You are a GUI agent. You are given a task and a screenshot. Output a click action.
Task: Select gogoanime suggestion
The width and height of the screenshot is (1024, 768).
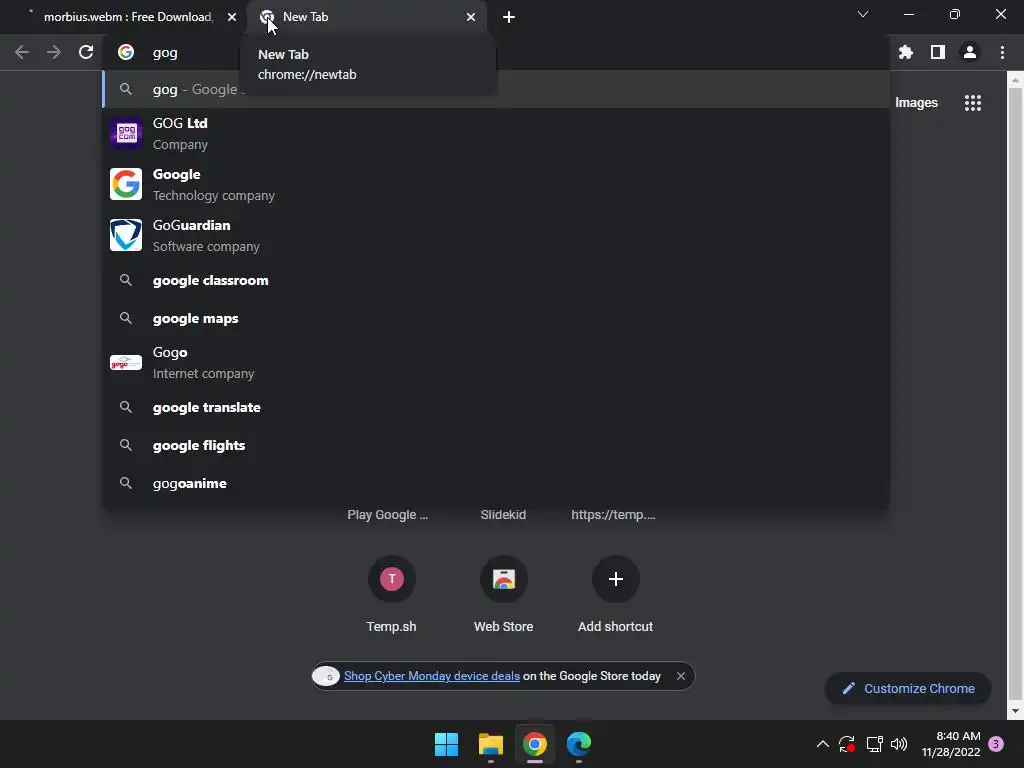[496, 483]
